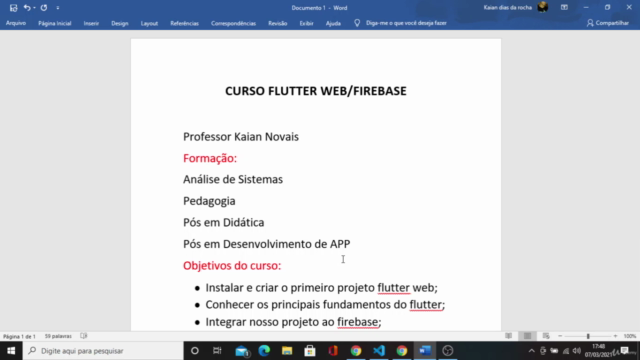
Task: Open the Exibir tab
Action: tap(307, 23)
